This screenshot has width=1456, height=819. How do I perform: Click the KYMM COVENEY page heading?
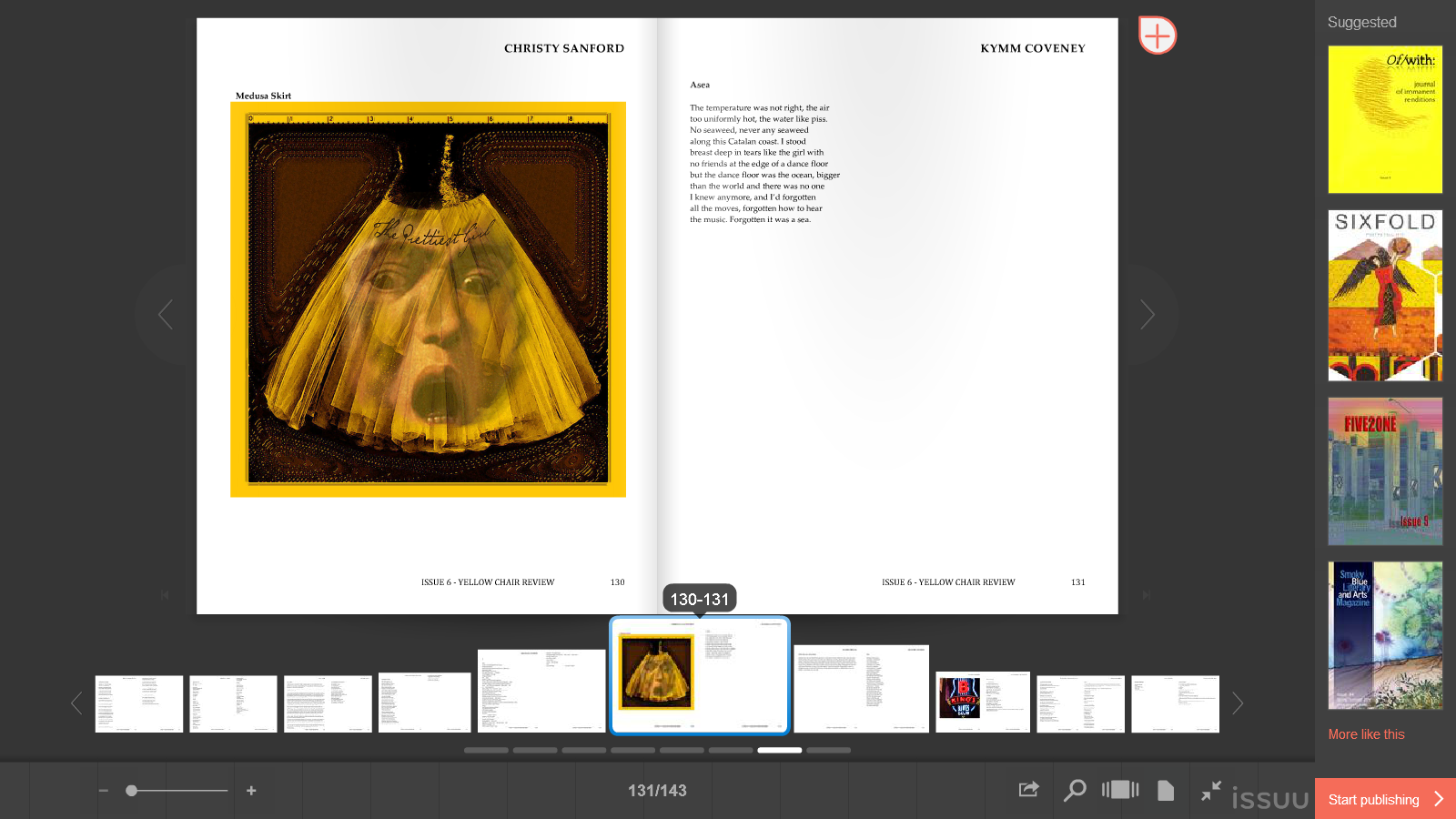click(x=1033, y=48)
